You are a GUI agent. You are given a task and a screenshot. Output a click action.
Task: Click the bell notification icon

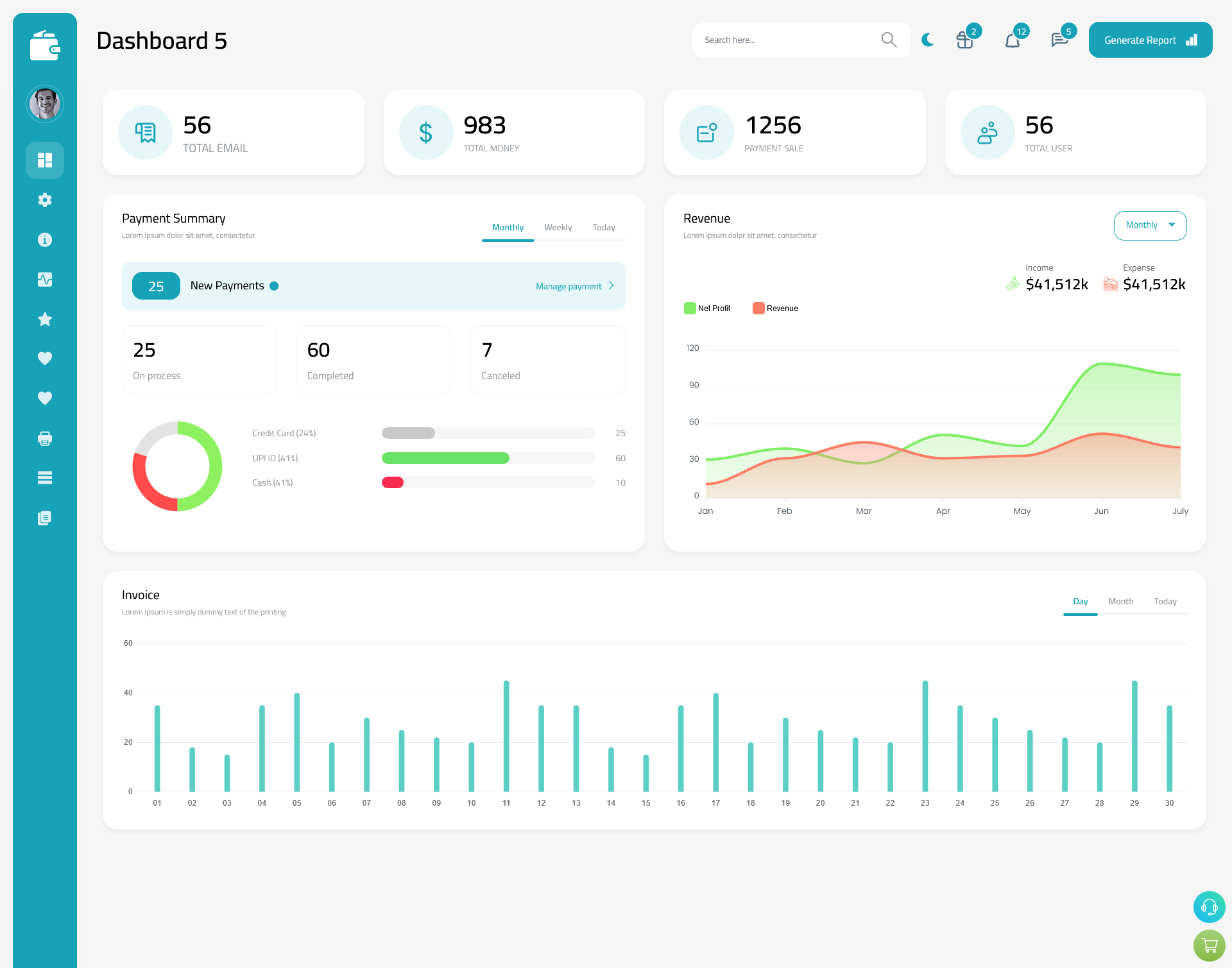click(x=1012, y=40)
